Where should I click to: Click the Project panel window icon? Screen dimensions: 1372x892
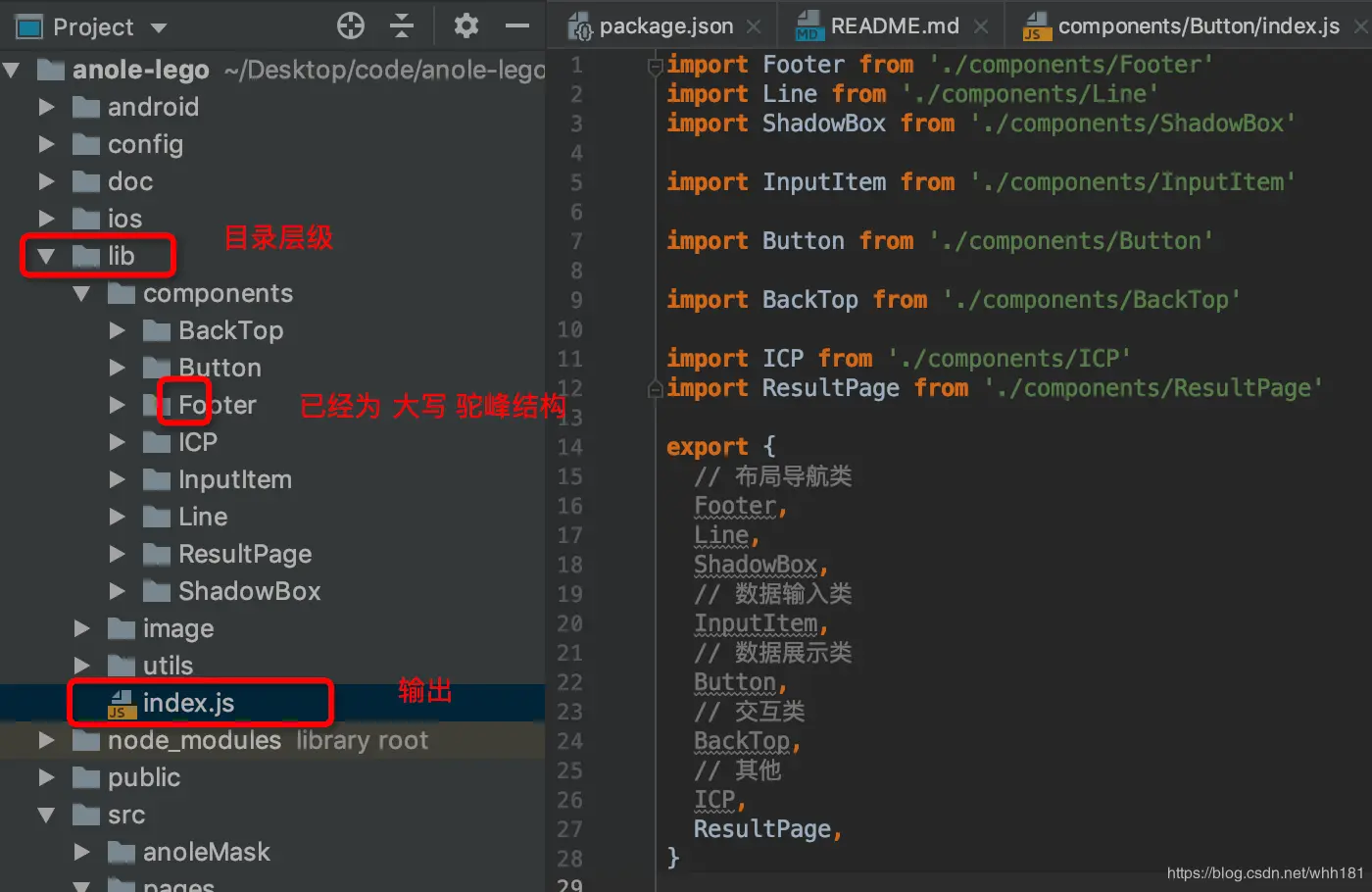29,26
